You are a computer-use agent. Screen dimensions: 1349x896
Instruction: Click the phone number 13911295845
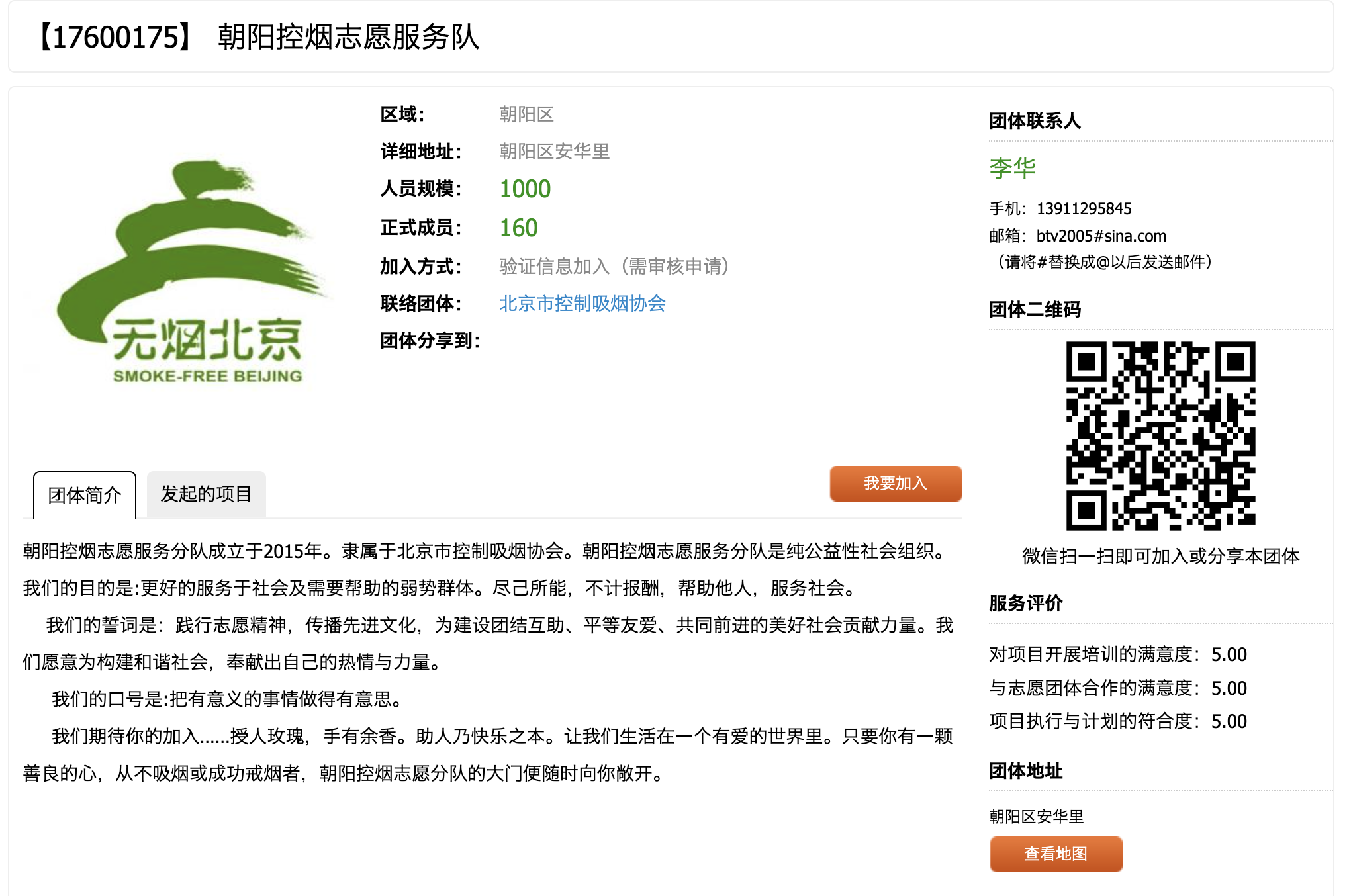point(1084,209)
